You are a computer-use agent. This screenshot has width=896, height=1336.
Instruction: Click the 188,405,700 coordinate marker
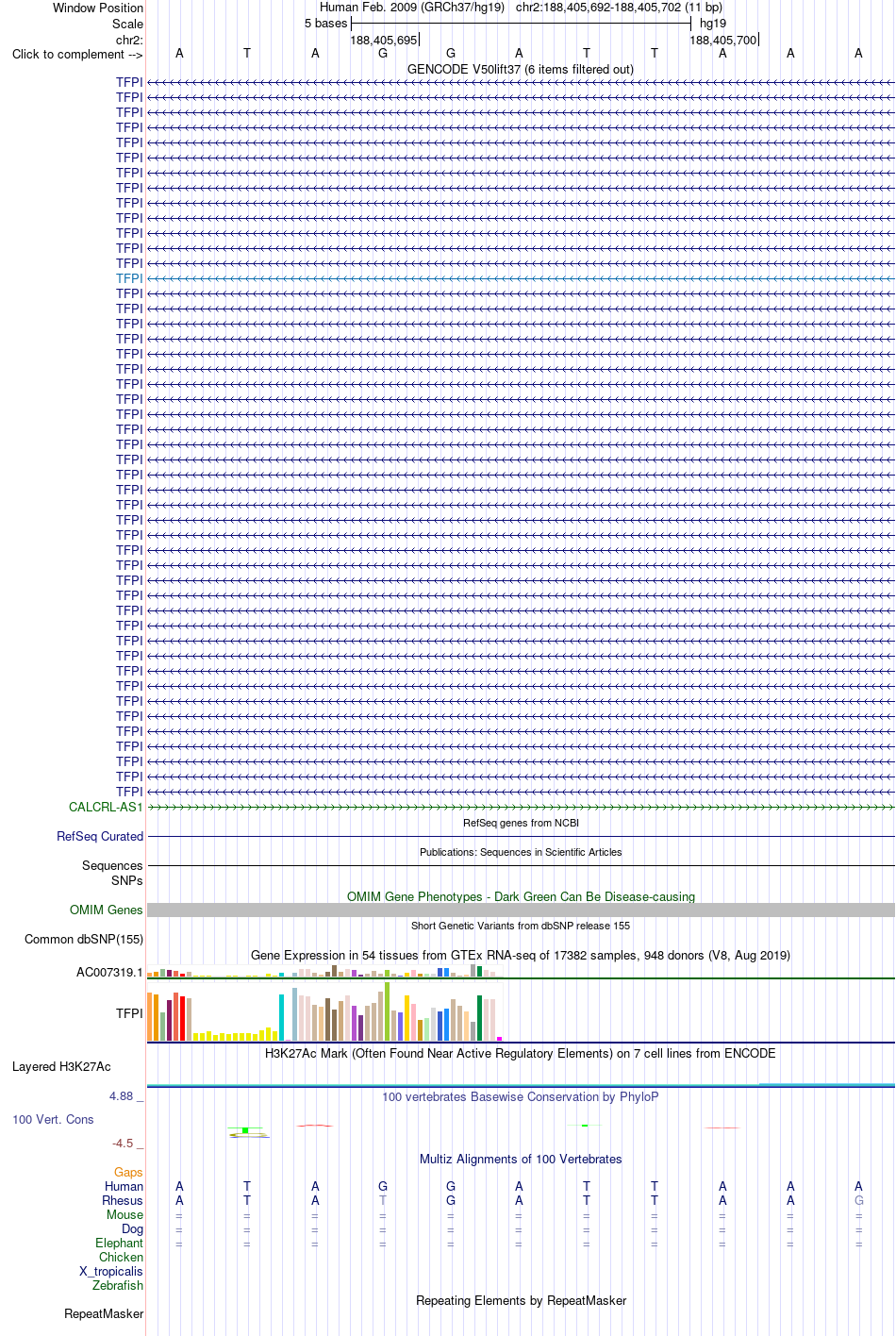(x=722, y=40)
